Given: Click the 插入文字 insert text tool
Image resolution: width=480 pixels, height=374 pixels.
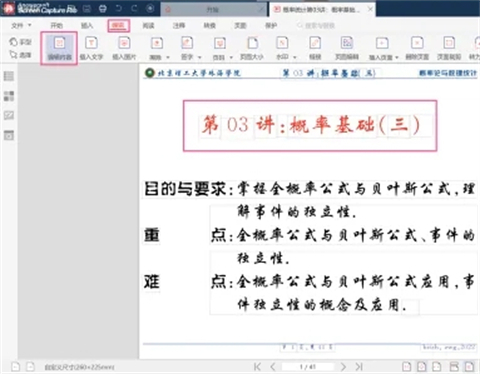Looking at the screenshot, I should (91, 48).
